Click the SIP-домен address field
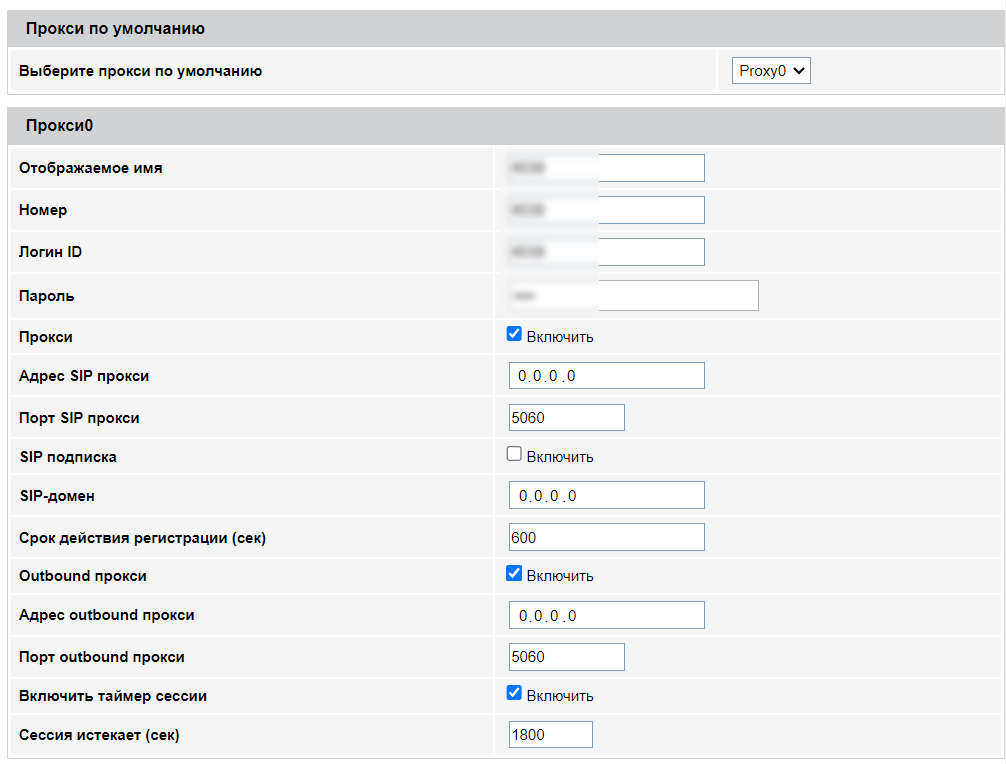 pyautogui.click(x=606, y=495)
